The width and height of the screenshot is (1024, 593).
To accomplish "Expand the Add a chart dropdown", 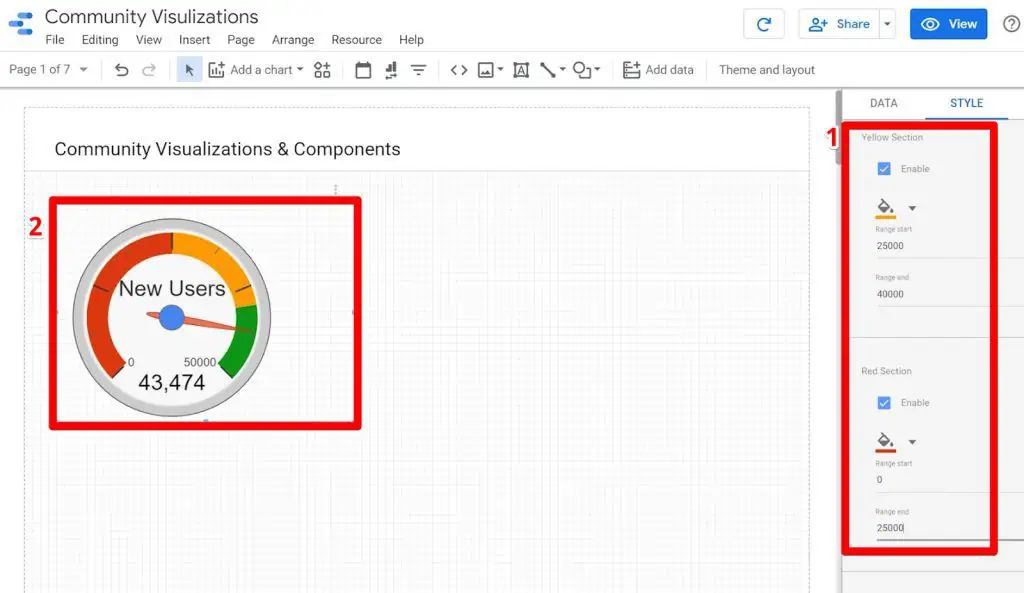I will tap(303, 70).
